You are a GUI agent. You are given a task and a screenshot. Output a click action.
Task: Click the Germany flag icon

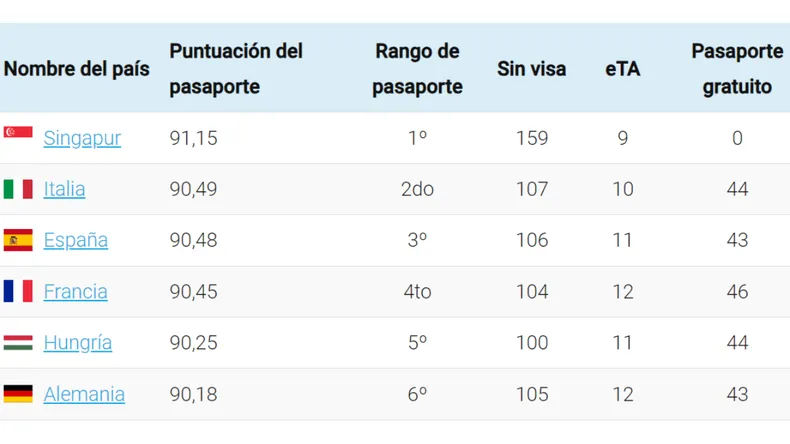click(18, 394)
